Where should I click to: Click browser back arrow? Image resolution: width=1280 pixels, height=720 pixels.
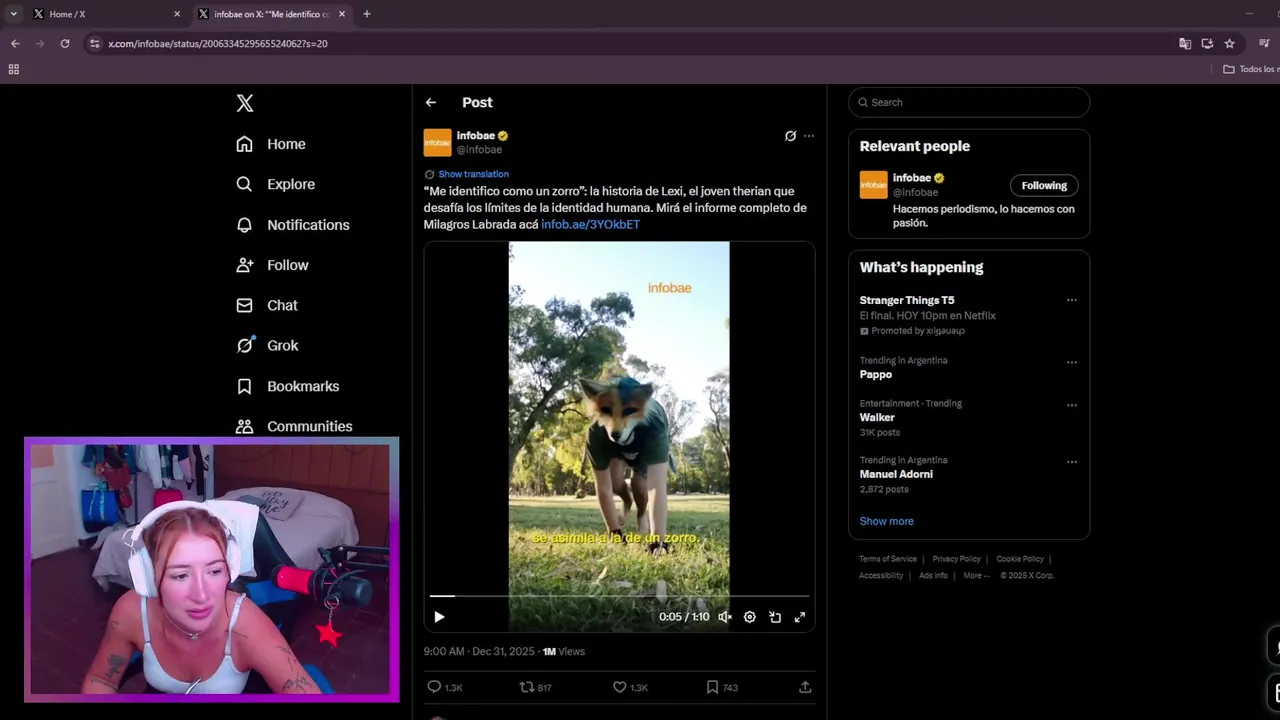click(x=15, y=44)
